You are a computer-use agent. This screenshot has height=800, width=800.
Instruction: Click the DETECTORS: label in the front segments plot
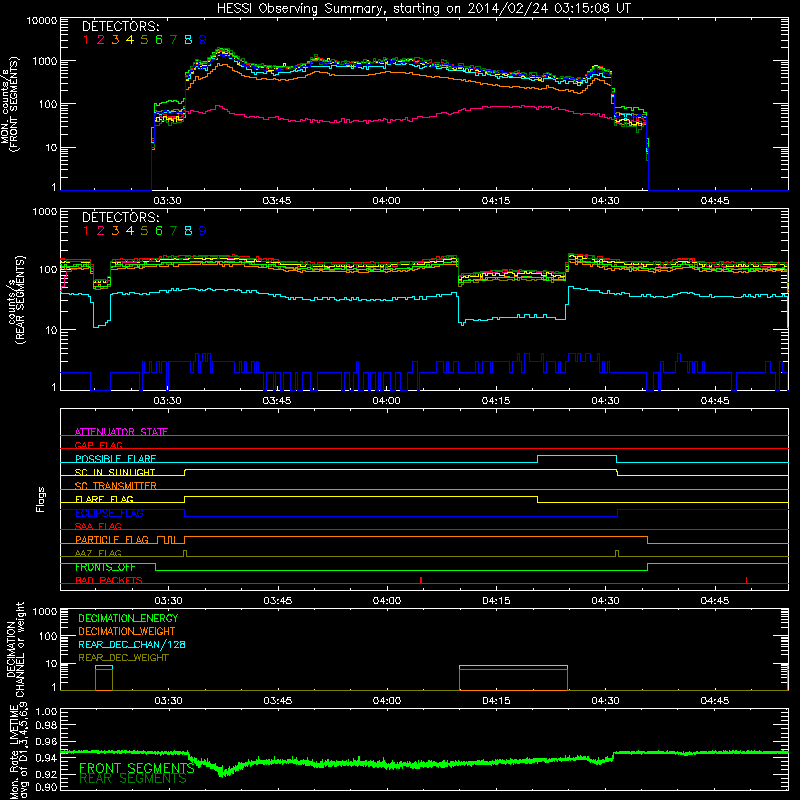pyautogui.click(x=120, y=27)
